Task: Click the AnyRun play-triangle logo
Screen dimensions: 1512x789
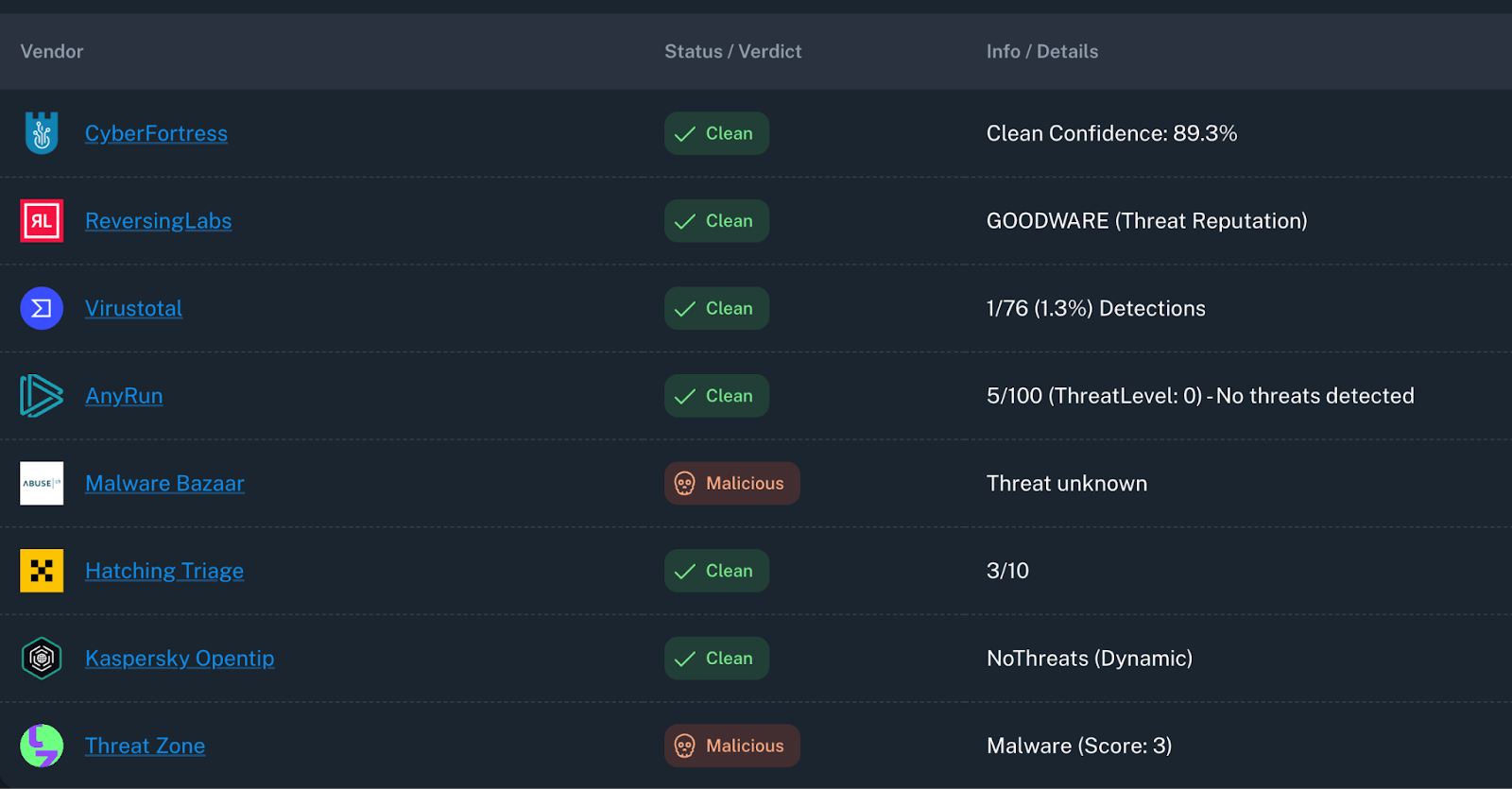Action: 42,396
